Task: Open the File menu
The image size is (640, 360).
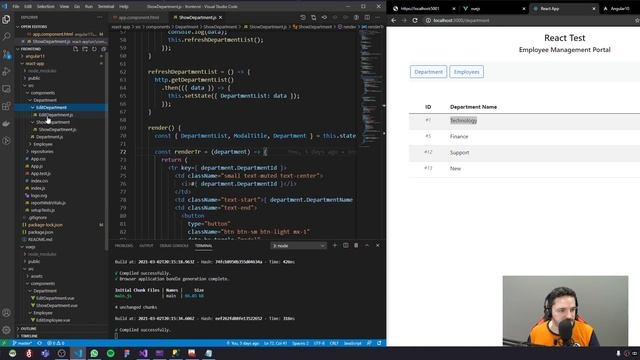Action: pos(16,7)
